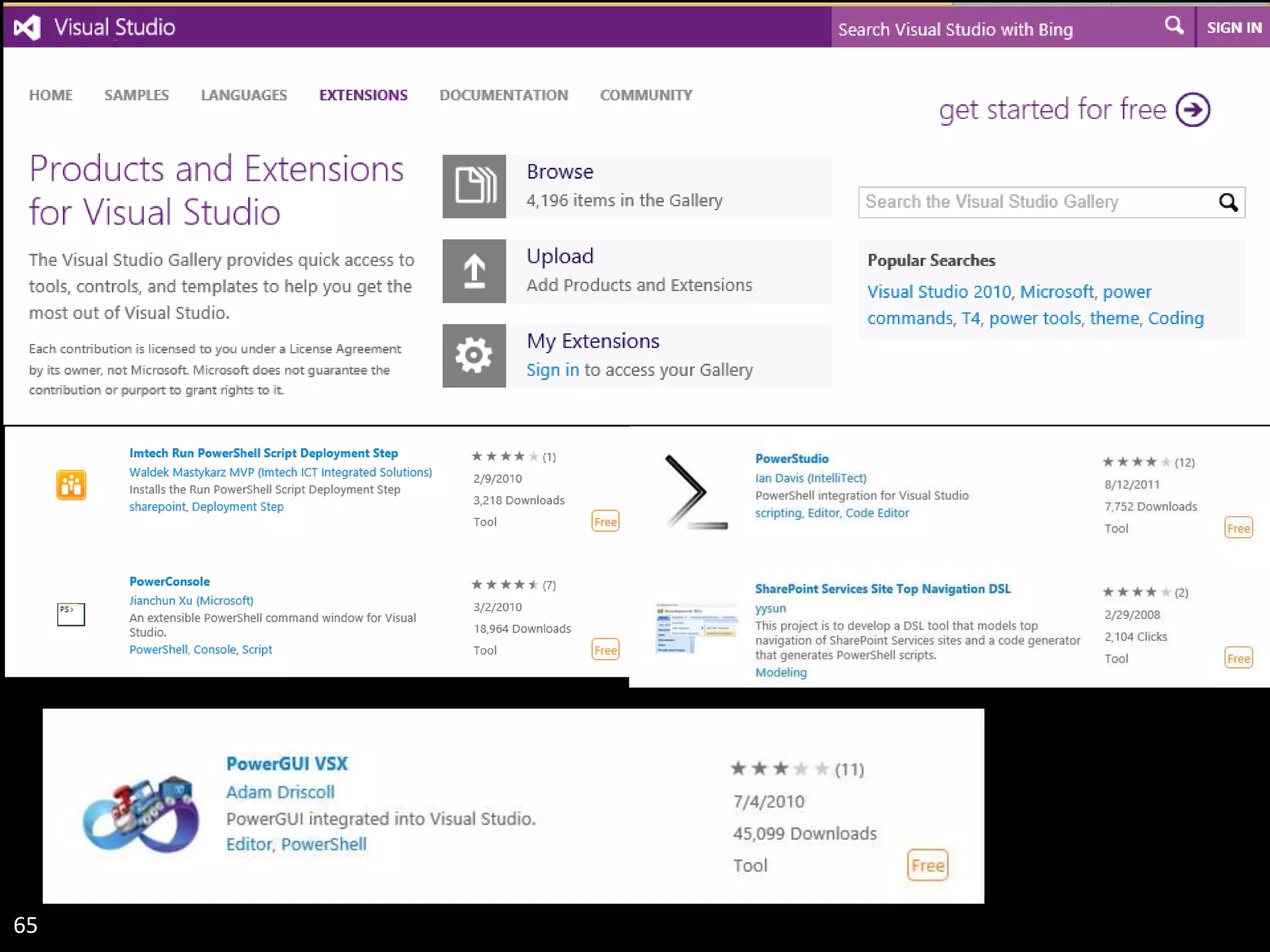The image size is (1270, 952).
Task: Click the Free badge for PowerStudio
Action: 1238,528
